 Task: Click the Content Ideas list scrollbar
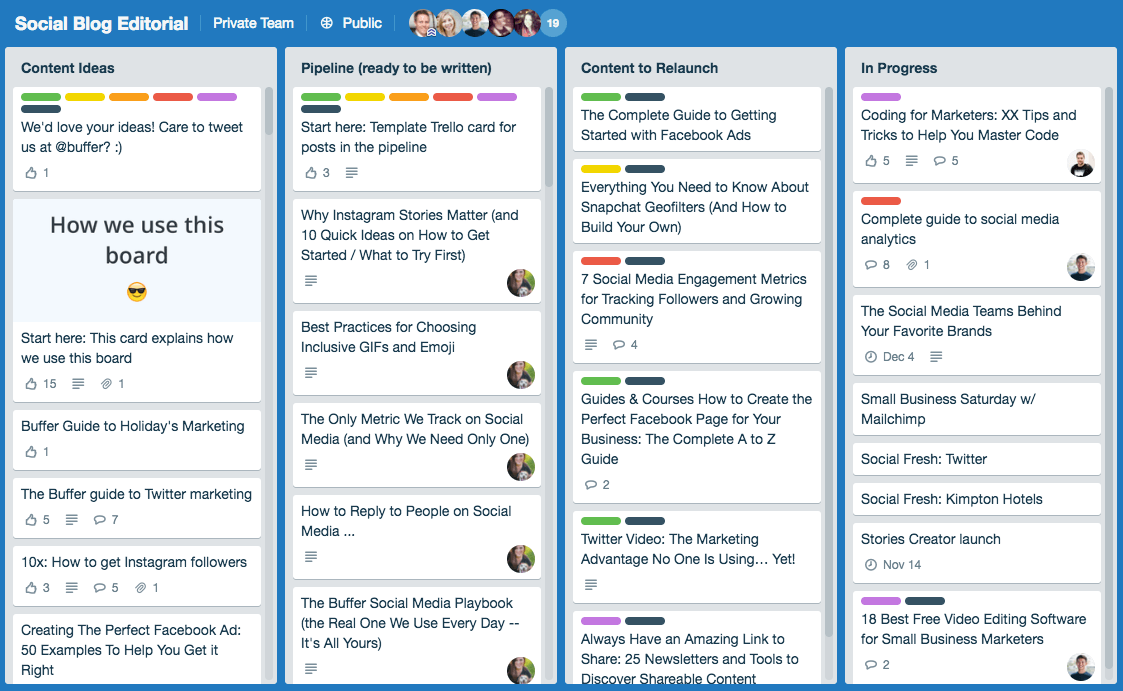click(269, 110)
